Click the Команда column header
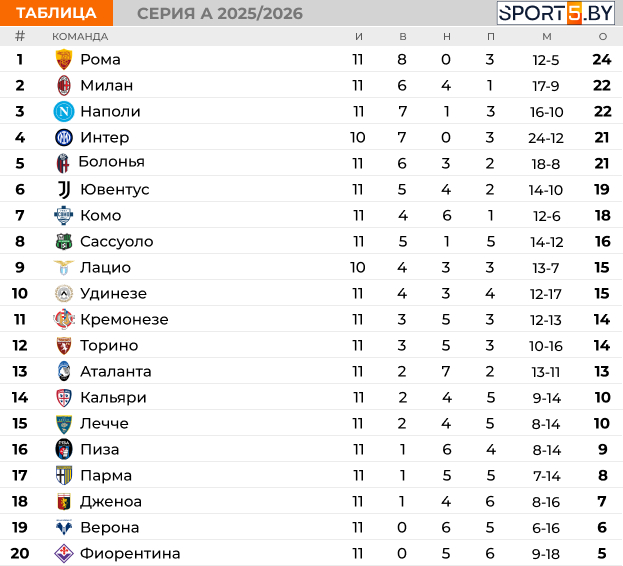Image resolution: width=623 pixels, height=566 pixels. coord(80,36)
